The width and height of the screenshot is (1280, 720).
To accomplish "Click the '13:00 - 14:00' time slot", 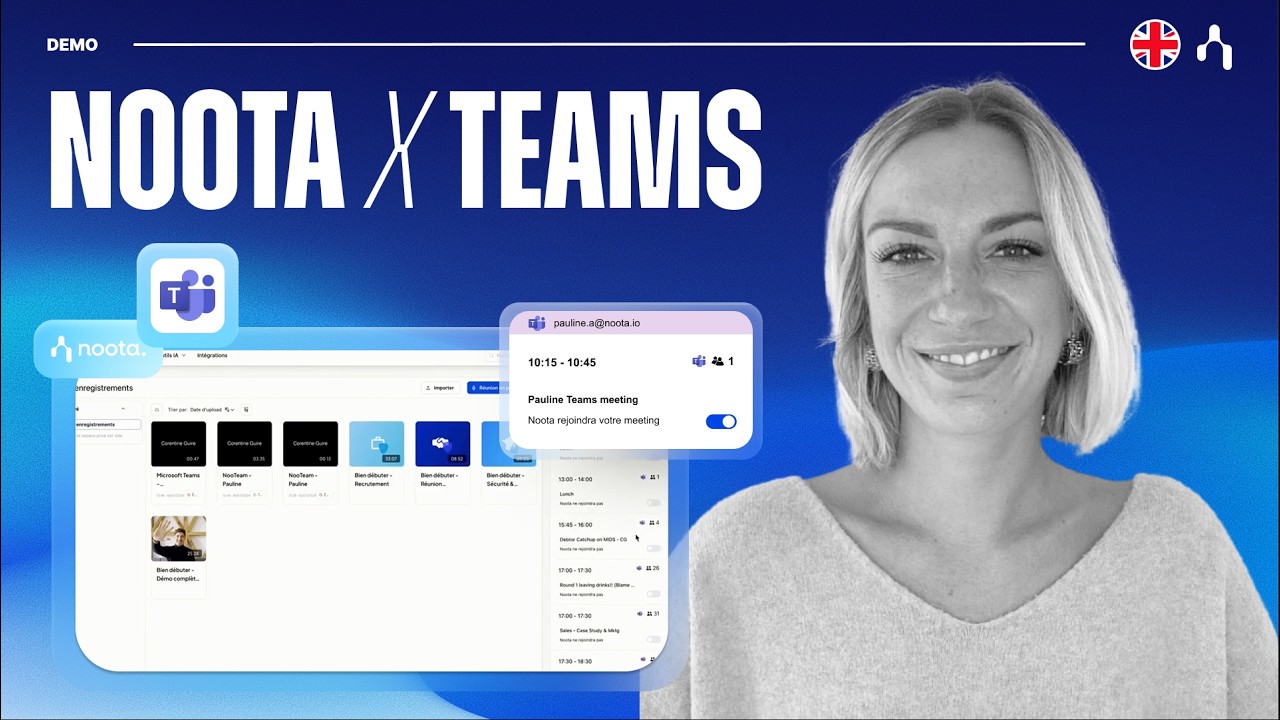I will 575,479.
